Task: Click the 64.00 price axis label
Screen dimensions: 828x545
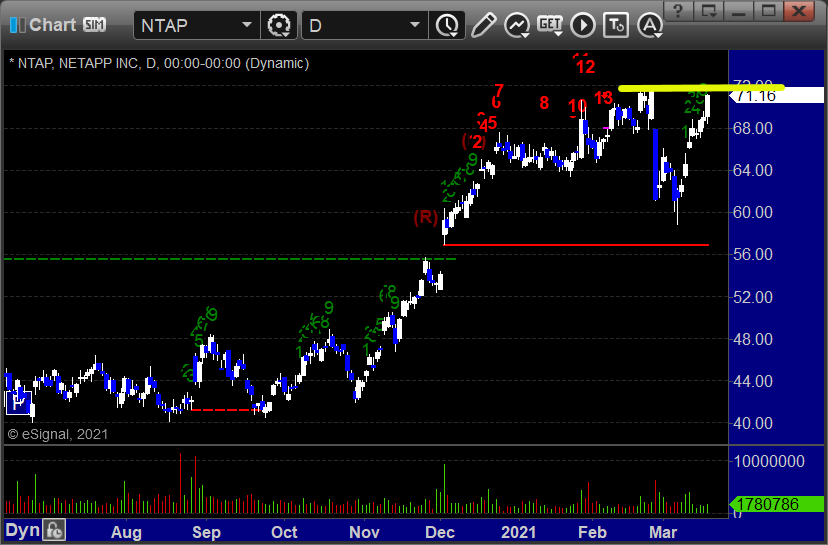Action: click(752, 171)
